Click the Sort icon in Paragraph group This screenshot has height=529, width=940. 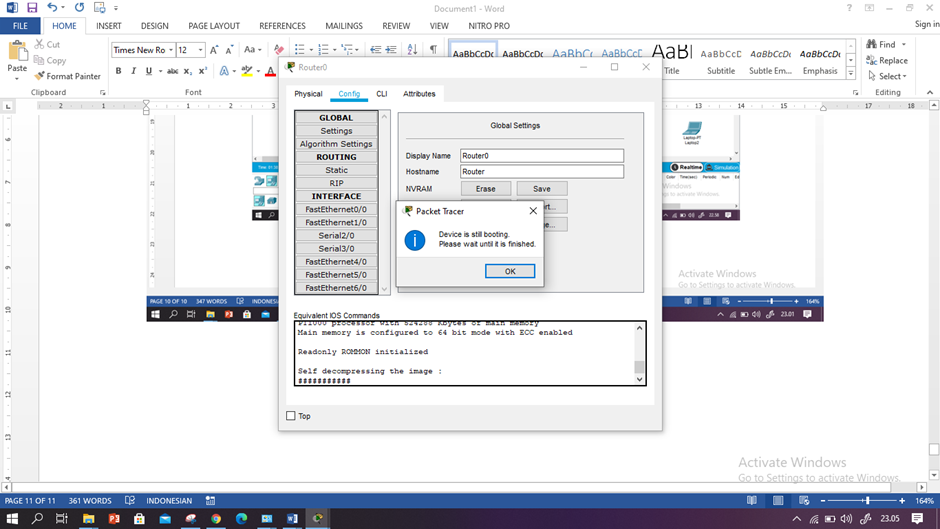[x=412, y=50]
